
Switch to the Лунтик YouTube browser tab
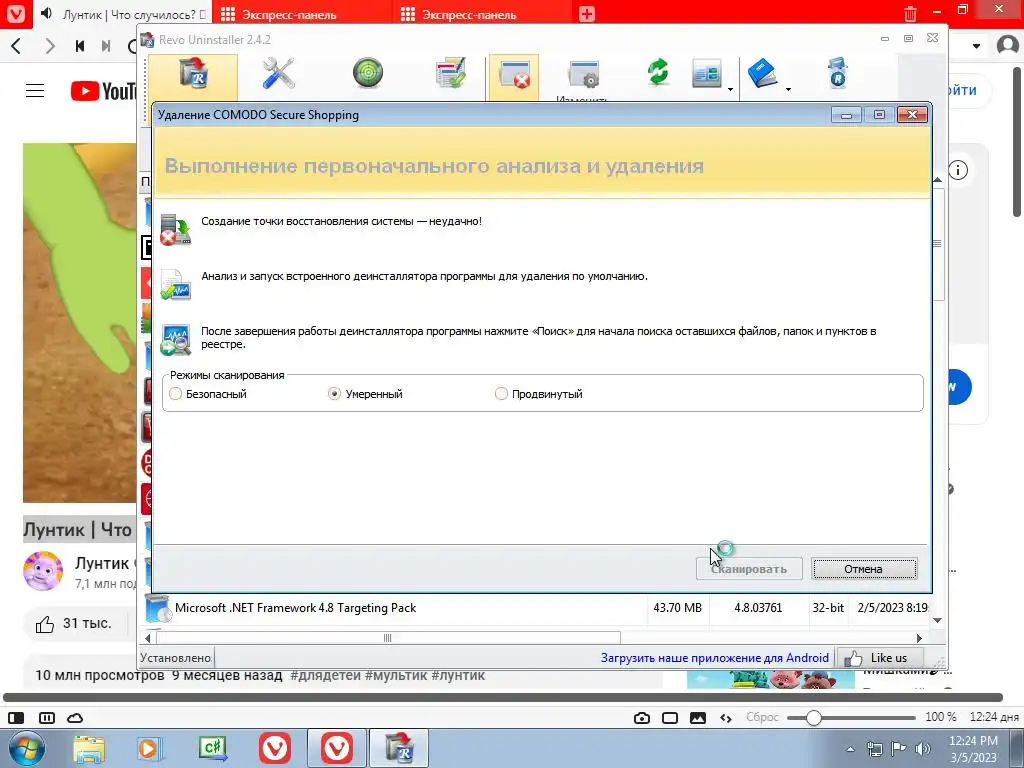(x=123, y=14)
